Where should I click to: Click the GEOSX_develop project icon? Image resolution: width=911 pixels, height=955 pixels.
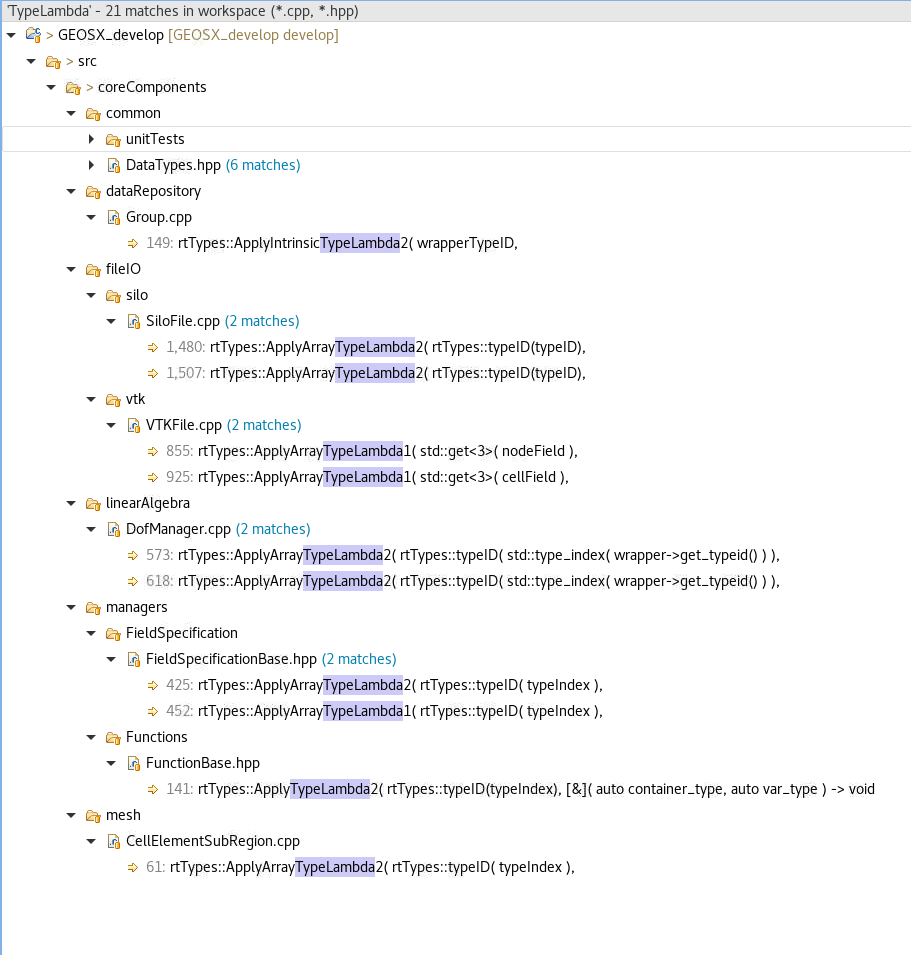33,34
